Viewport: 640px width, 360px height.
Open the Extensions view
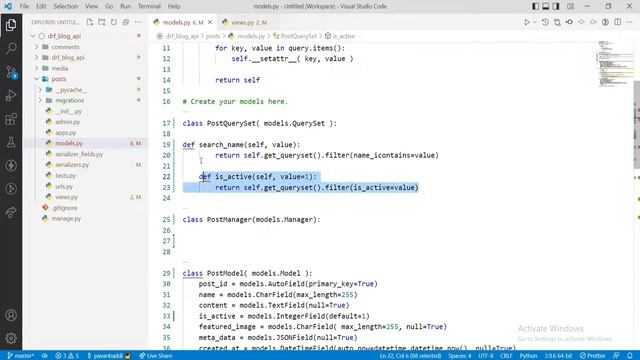tap(11, 119)
